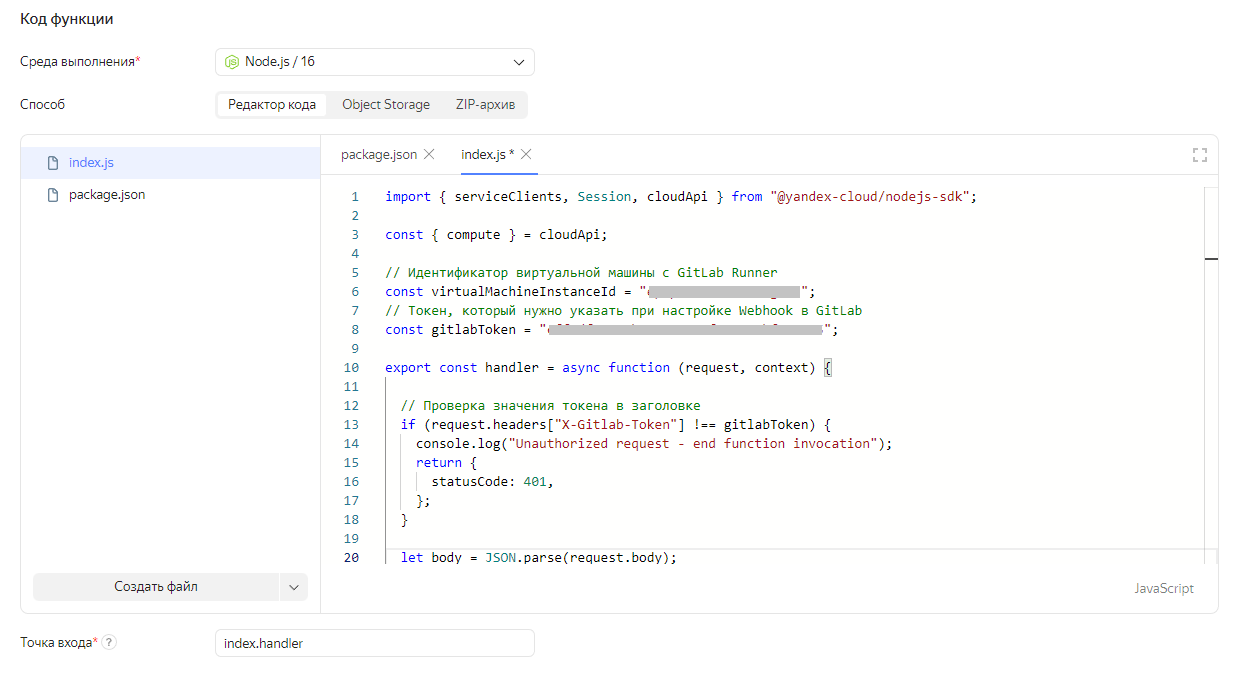Close the index.js editor tab

pos(526,154)
